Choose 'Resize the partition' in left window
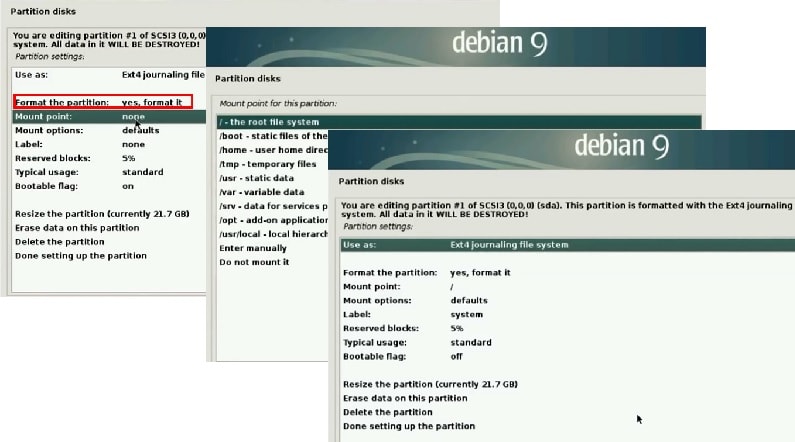 click(x=109, y=214)
